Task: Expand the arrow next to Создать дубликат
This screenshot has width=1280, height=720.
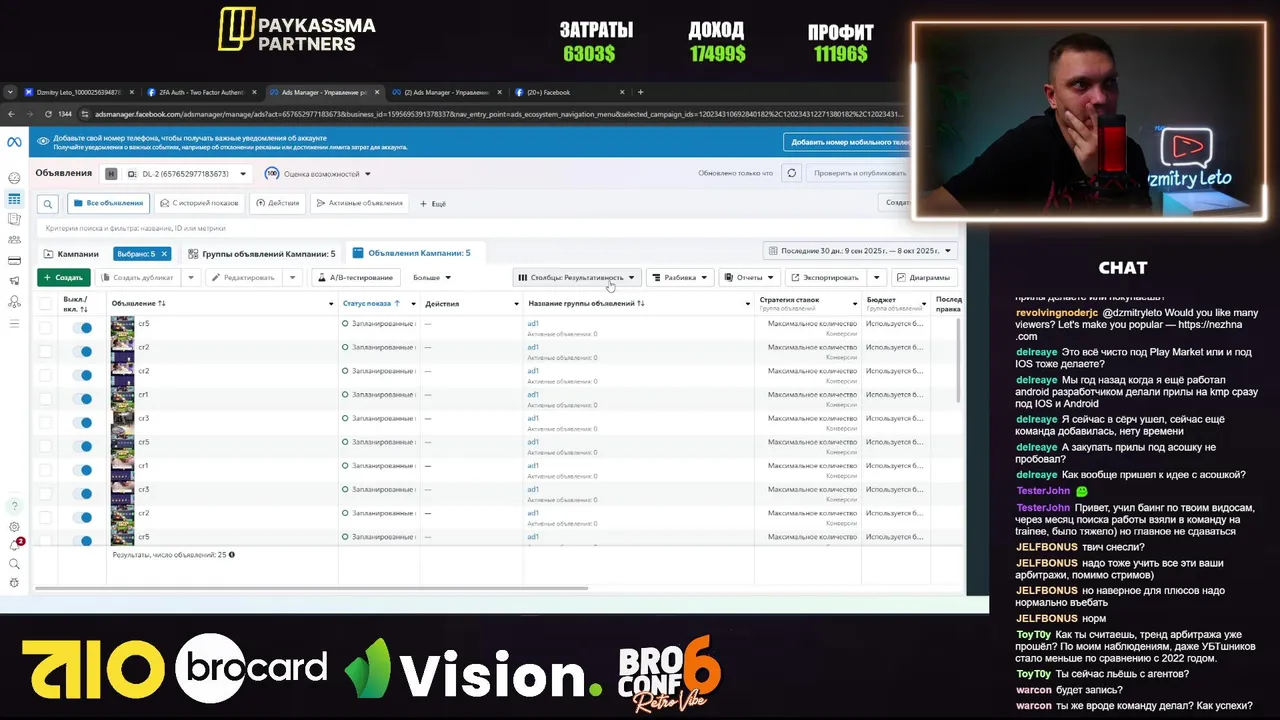Action: [x=190, y=277]
